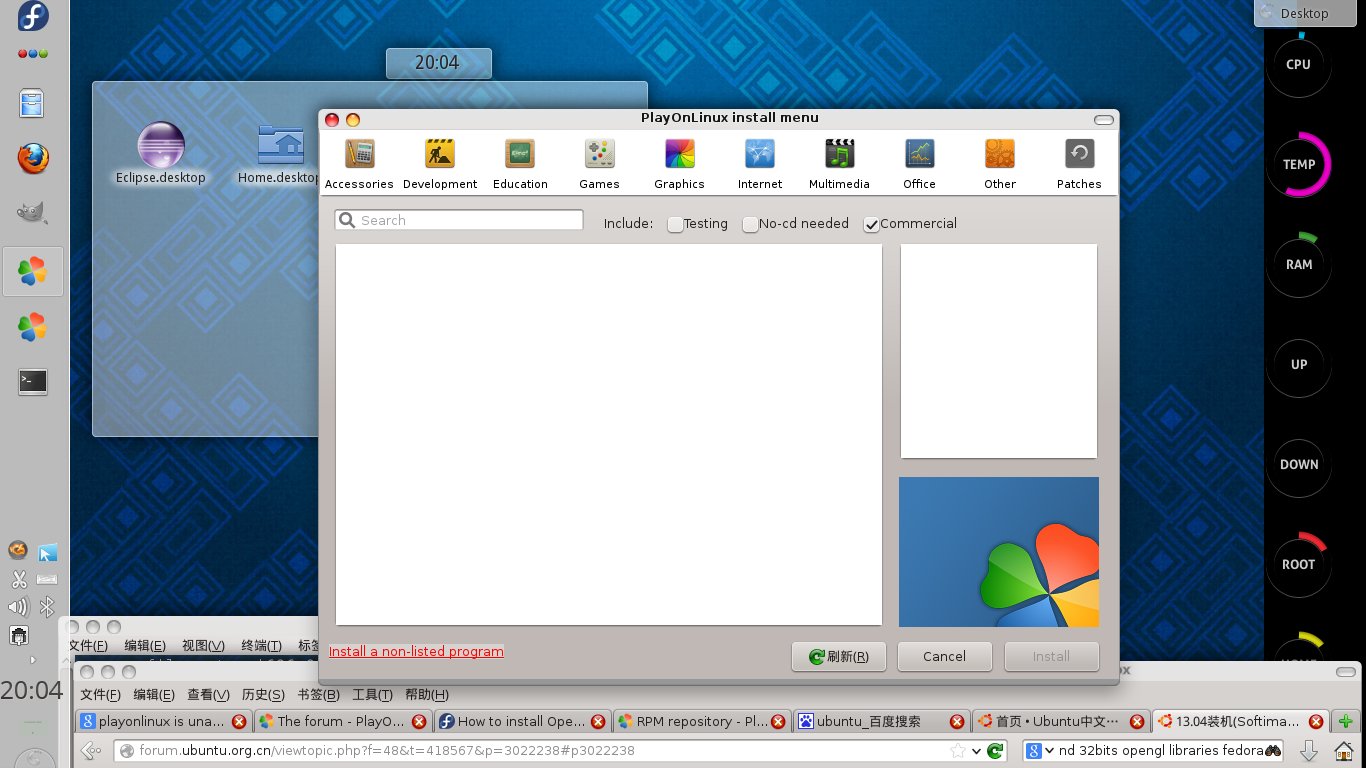
Task: Tick the No-cd needed checkbox
Action: 750,224
